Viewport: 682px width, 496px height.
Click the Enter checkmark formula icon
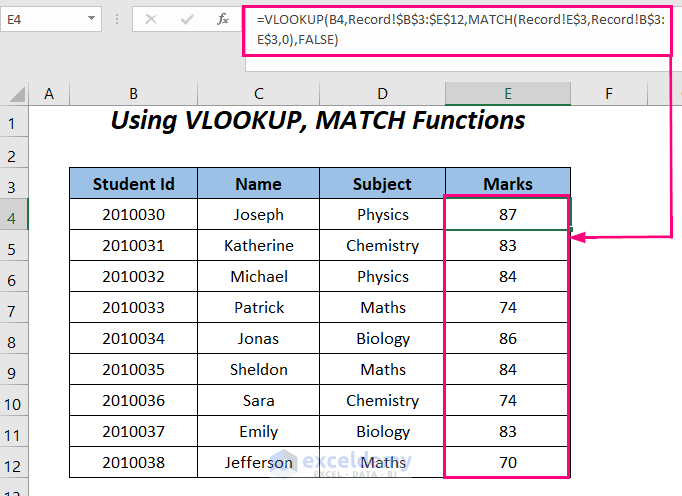pos(184,20)
